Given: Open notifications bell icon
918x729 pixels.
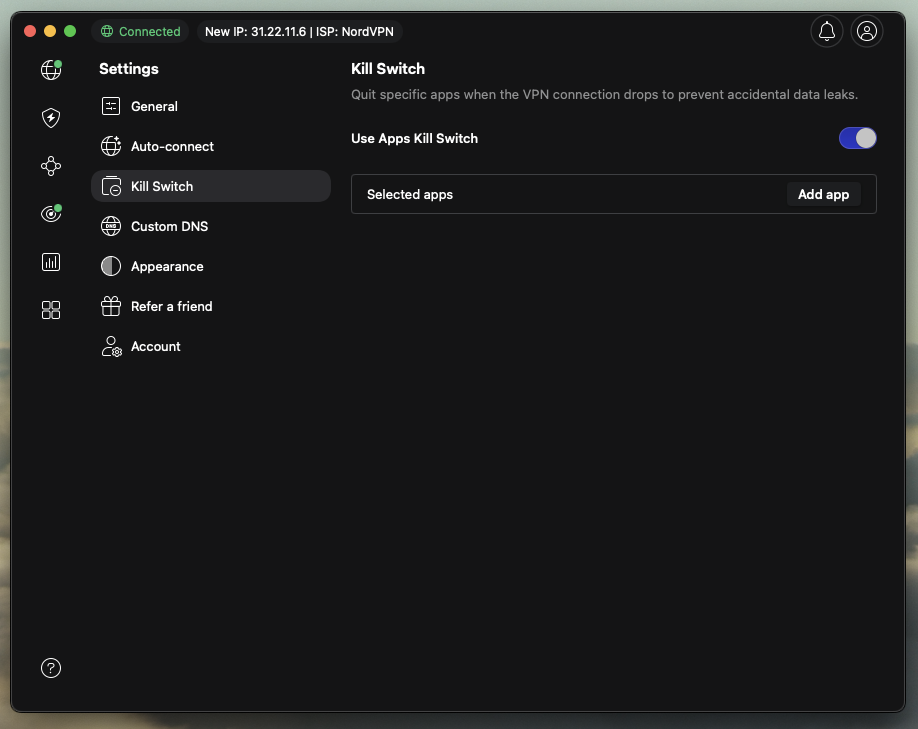Looking at the screenshot, I should point(827,31).
